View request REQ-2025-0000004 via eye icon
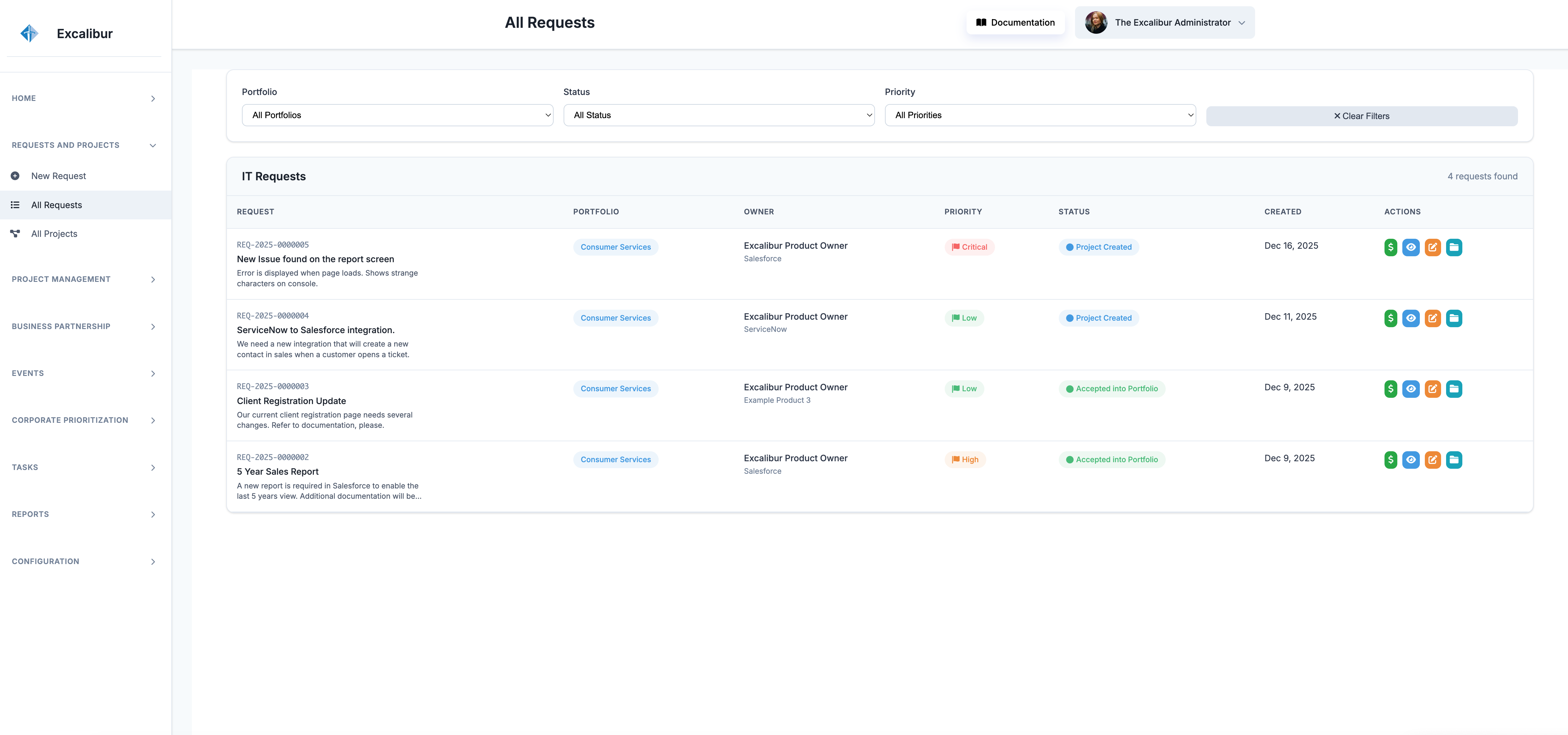Screen dimensions: 1568x735 point(1411,318)
